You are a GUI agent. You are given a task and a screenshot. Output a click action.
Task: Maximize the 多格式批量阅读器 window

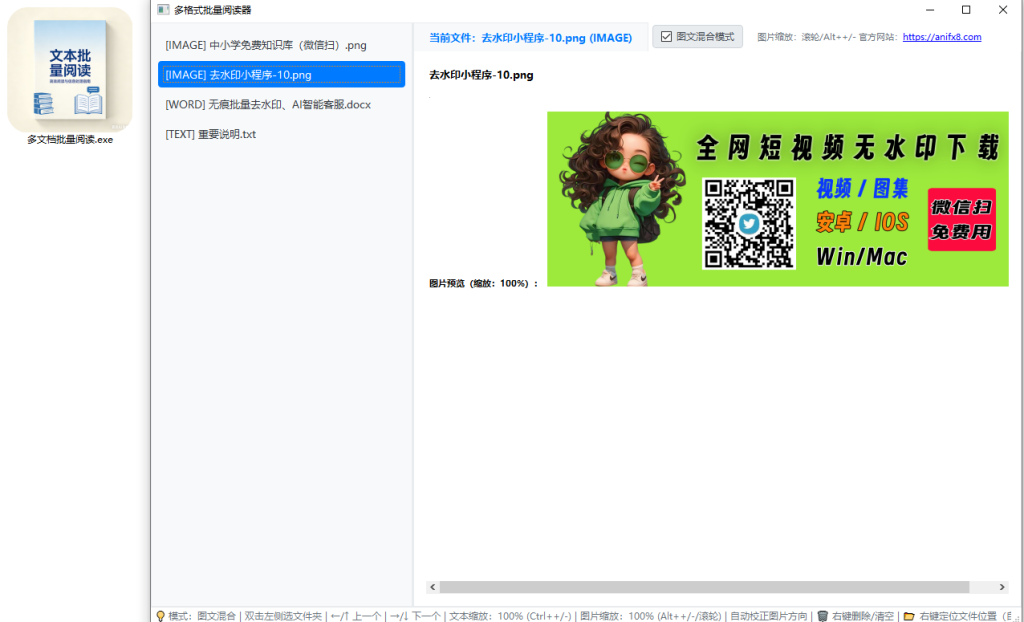pyautogui.click(x=965, y=10)
